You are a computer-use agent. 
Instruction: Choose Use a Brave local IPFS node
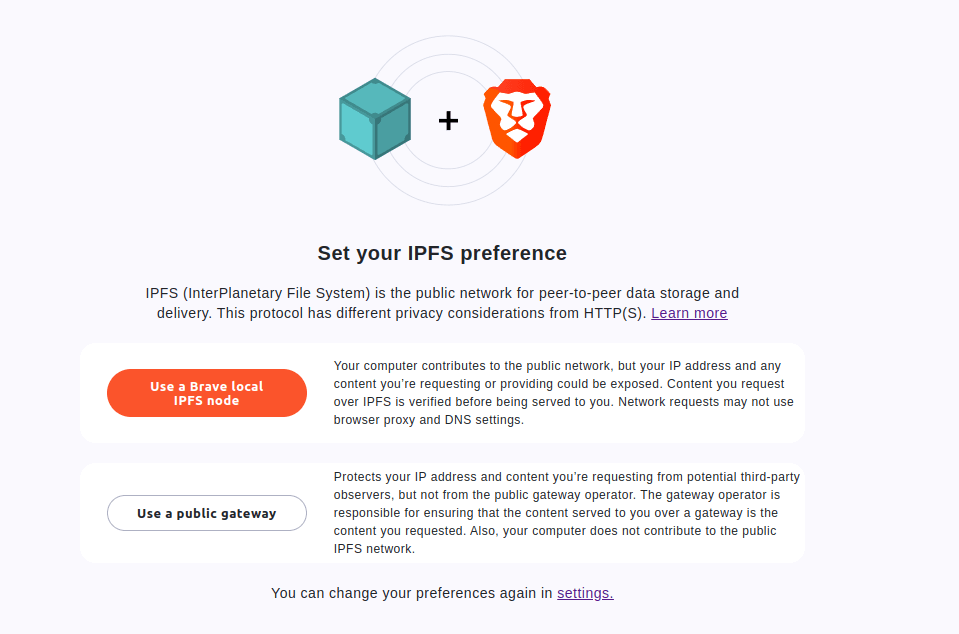coord(207,393)
